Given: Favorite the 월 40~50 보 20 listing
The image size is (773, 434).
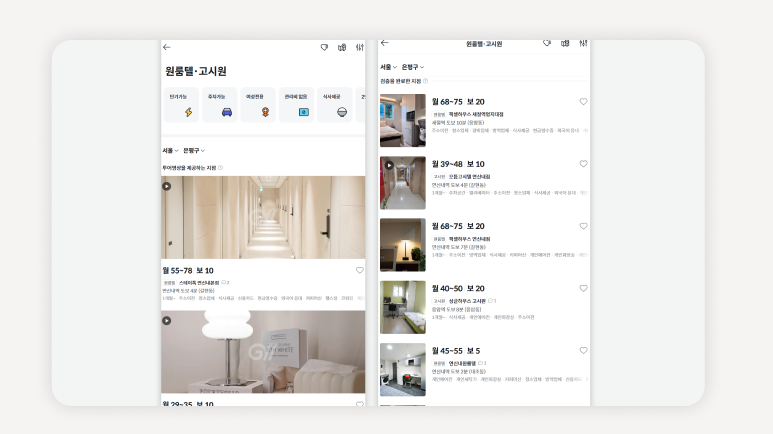Looking at the screenshot, I should click(583, 288).
